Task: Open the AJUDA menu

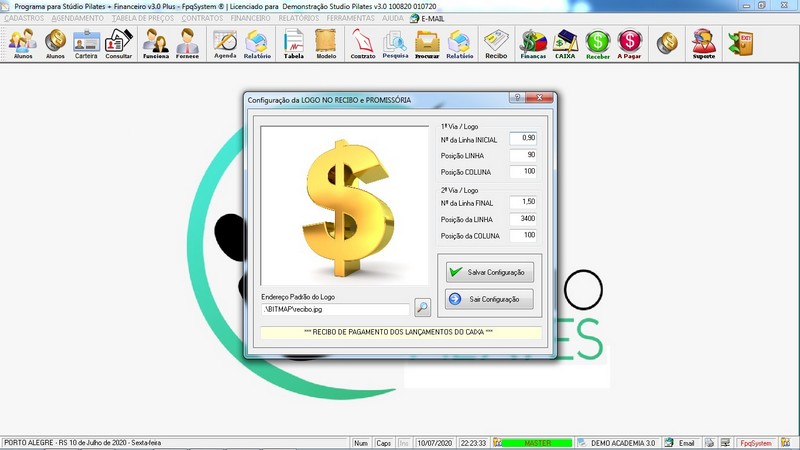Action: [x=392, y=18]
